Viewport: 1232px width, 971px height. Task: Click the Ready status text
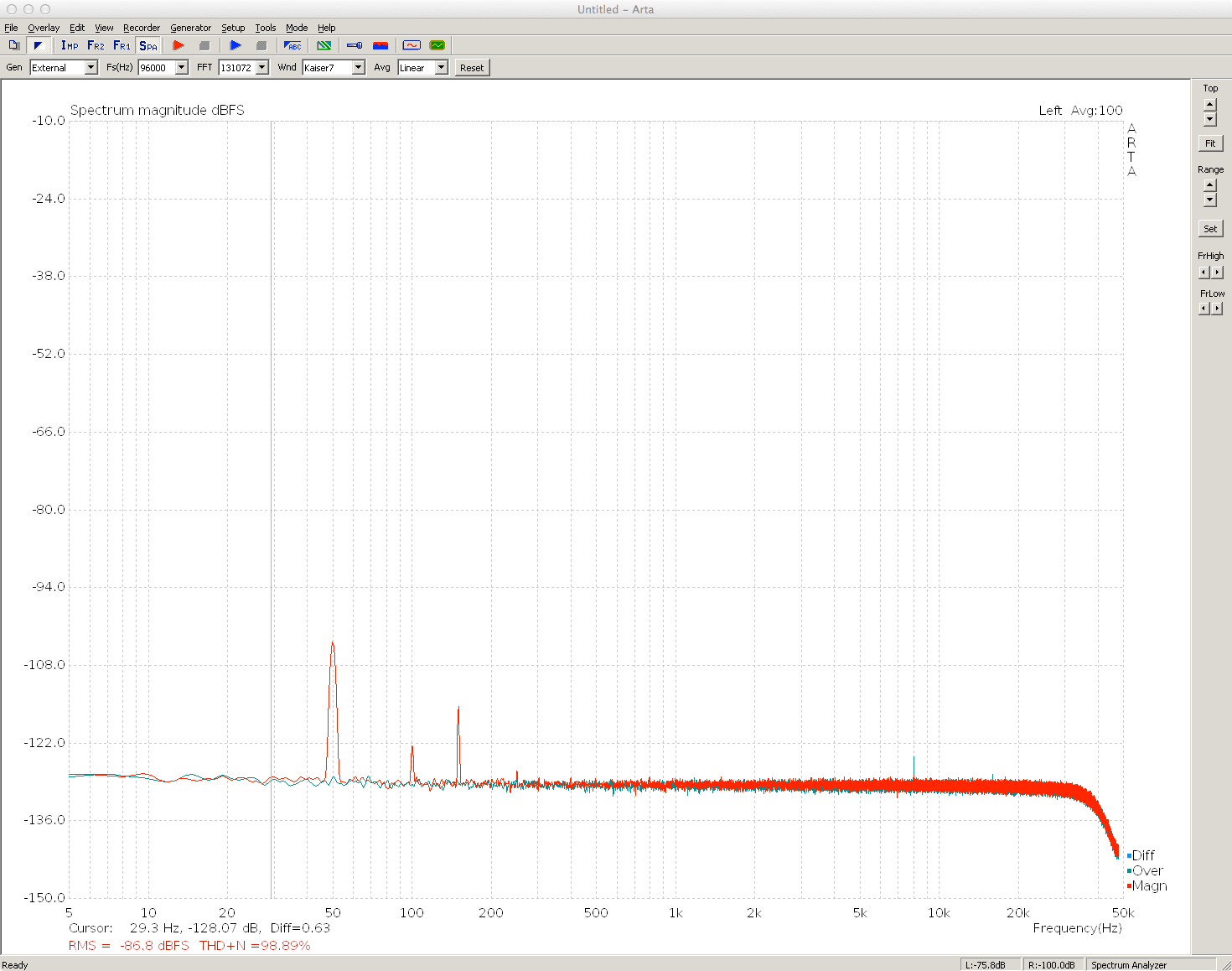(x=15, y=965)
